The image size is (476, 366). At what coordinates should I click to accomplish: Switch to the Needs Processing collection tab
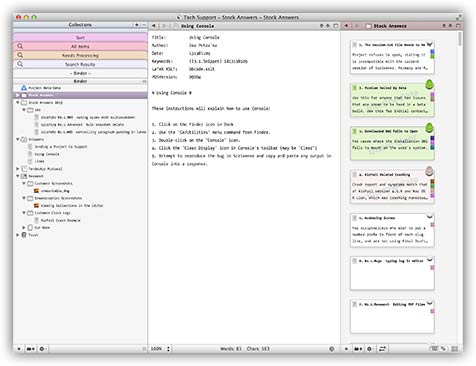80,55
